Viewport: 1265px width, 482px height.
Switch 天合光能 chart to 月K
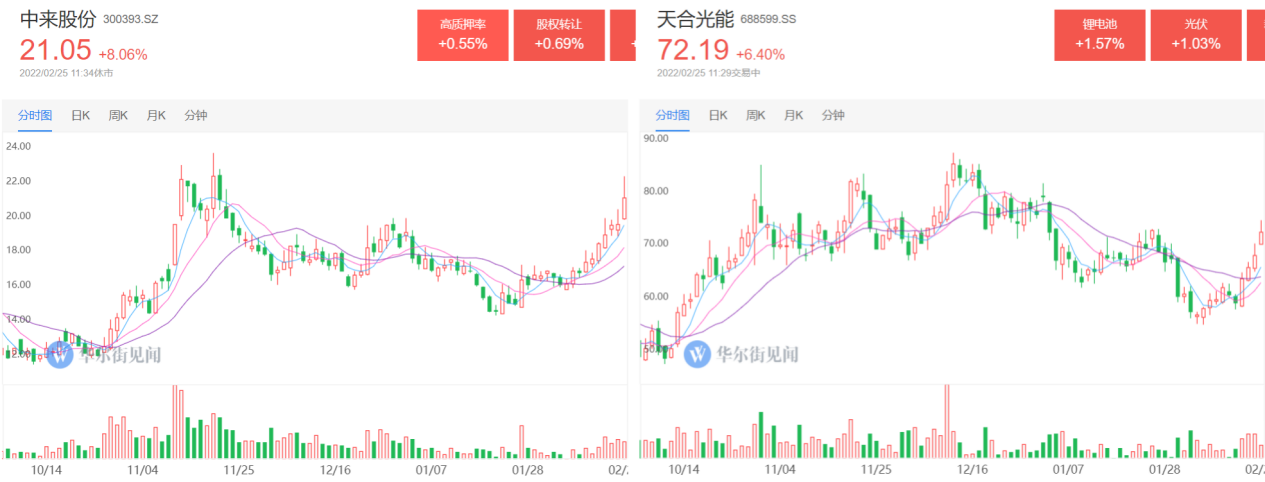tap(794, 116)
